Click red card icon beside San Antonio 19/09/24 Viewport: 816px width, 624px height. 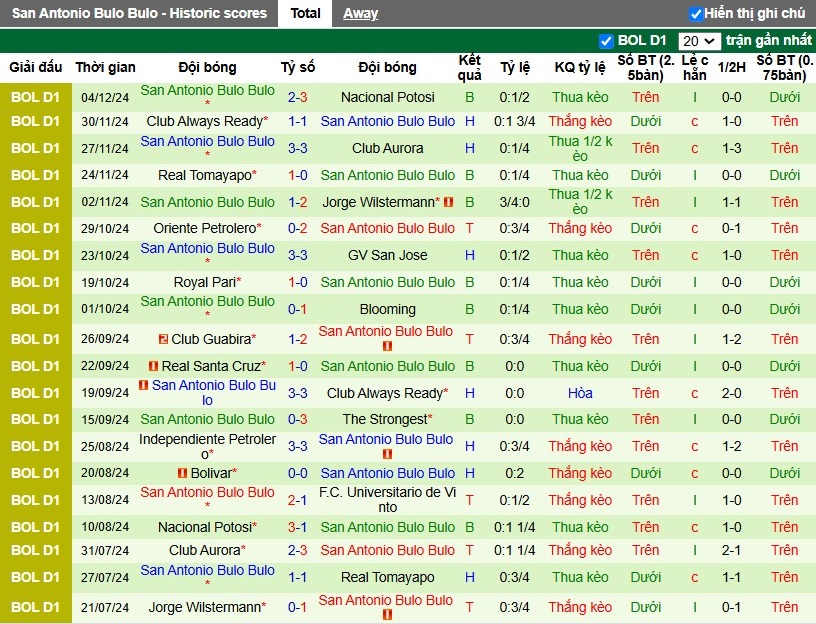tap(144, 385)
